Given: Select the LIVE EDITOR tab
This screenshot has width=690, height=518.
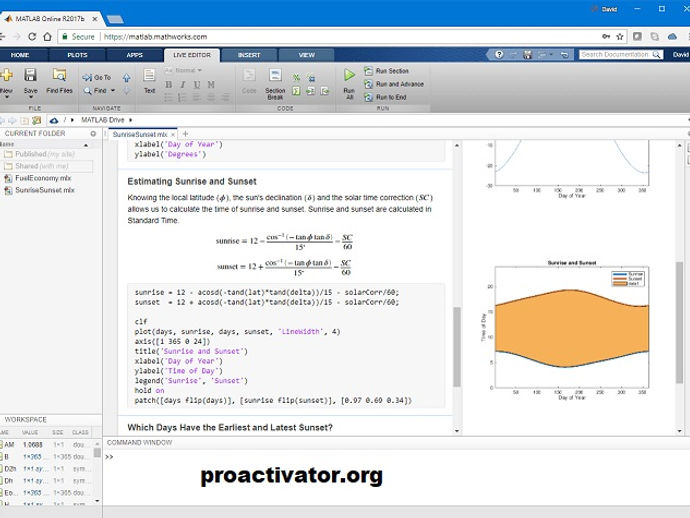Looking at the screenshot, I should click(x=192, y=55).
